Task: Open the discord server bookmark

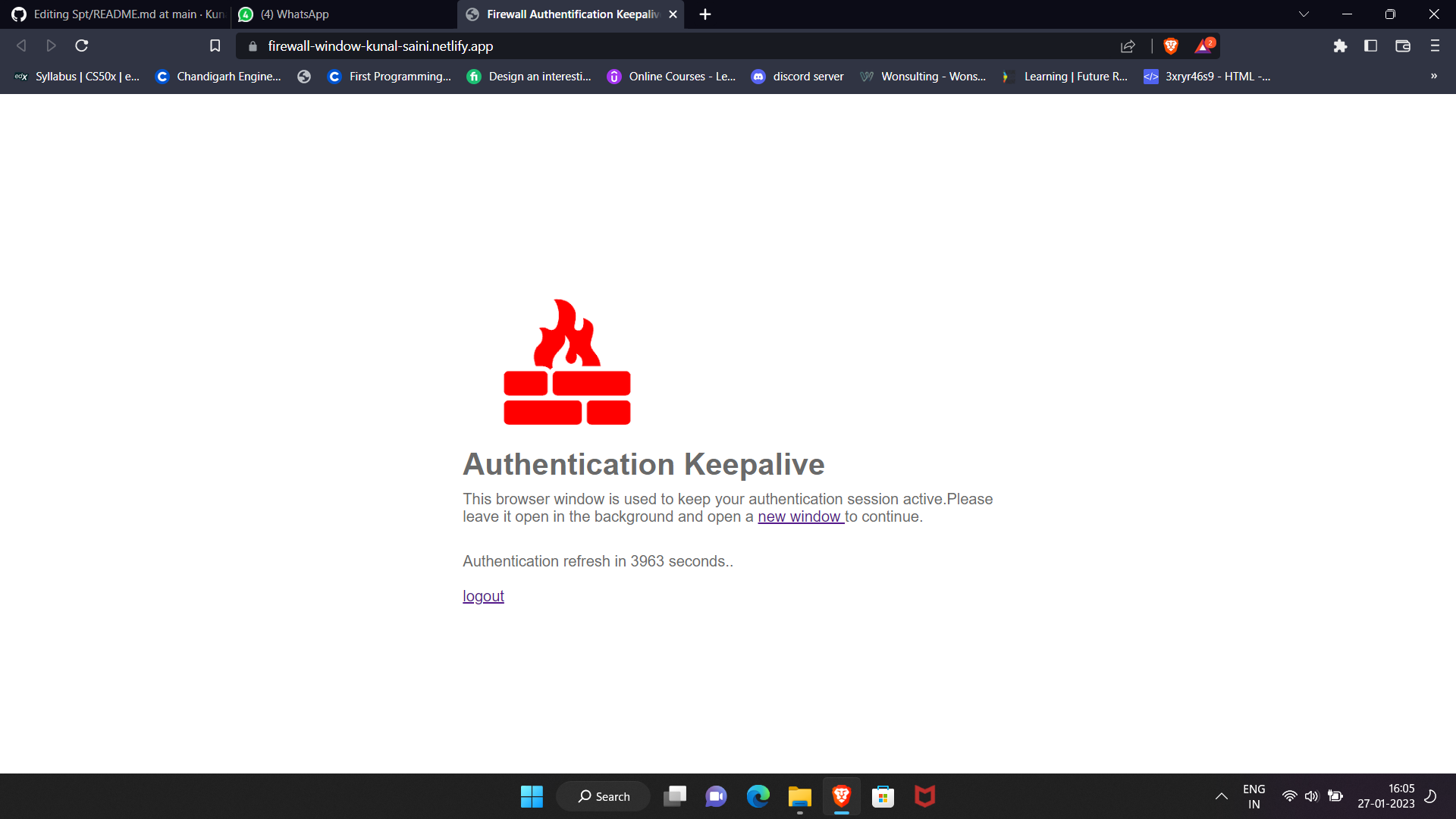Action: 797,76
